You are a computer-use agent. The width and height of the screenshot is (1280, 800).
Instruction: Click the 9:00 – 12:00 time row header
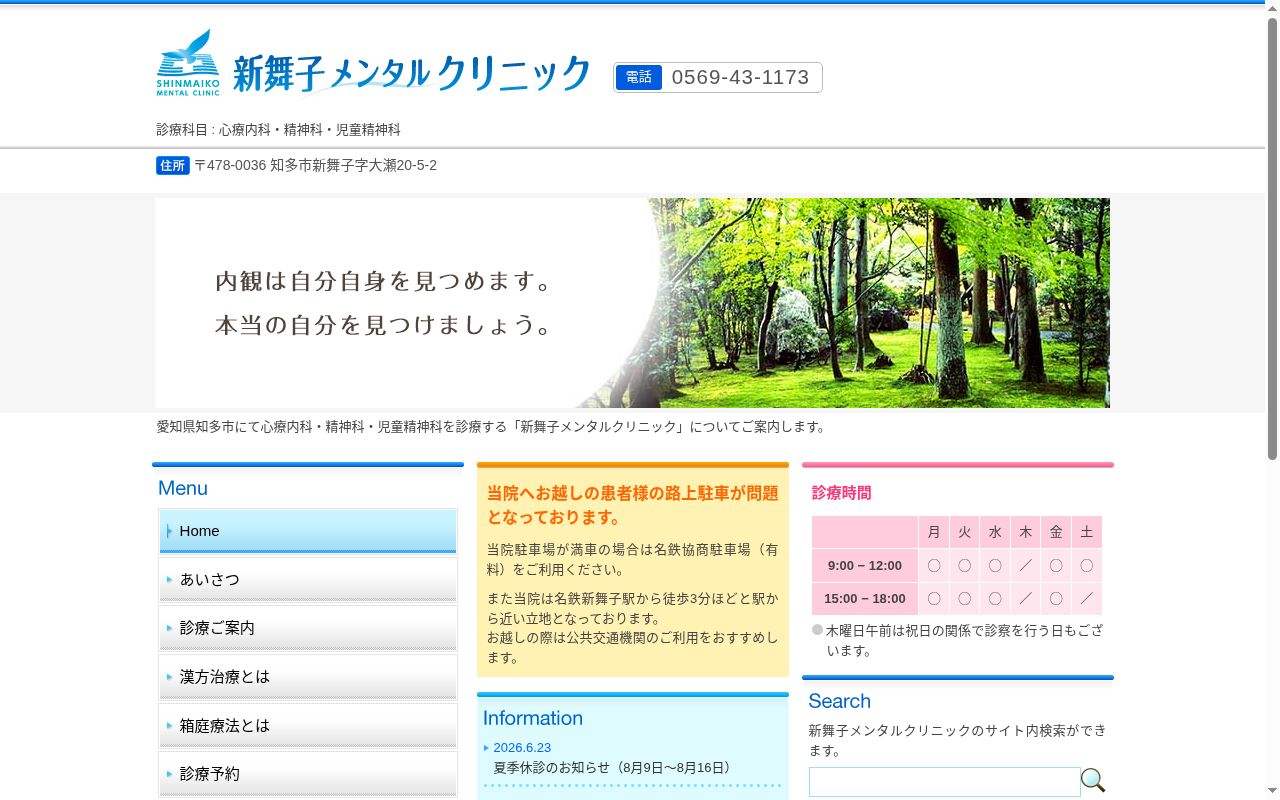click(865, 565)
